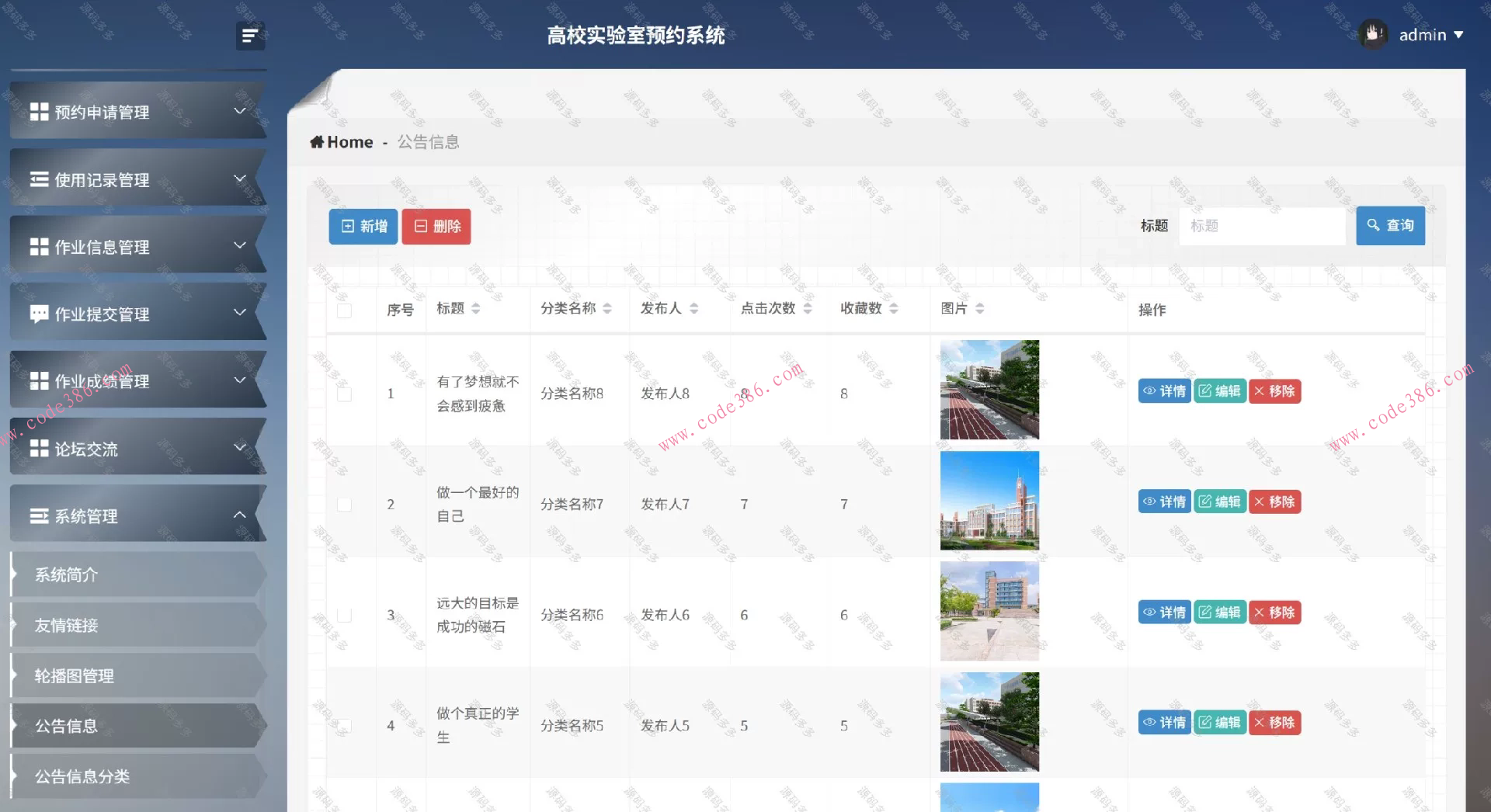Image resolution: width=1491 pixels, height=812 pixels.
Task: Click the 编辑 pencil icon on row 2
Action: (1205, 501)
